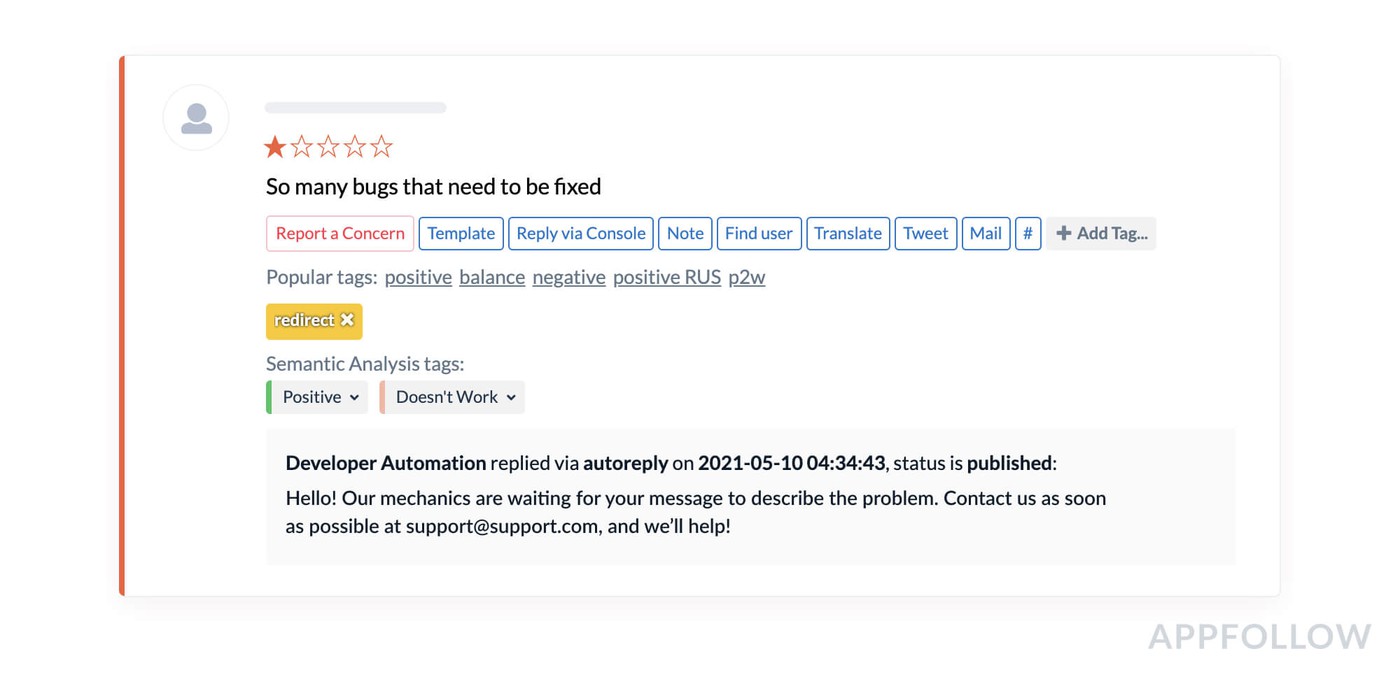Select the negative popular tag

[569, 277]
